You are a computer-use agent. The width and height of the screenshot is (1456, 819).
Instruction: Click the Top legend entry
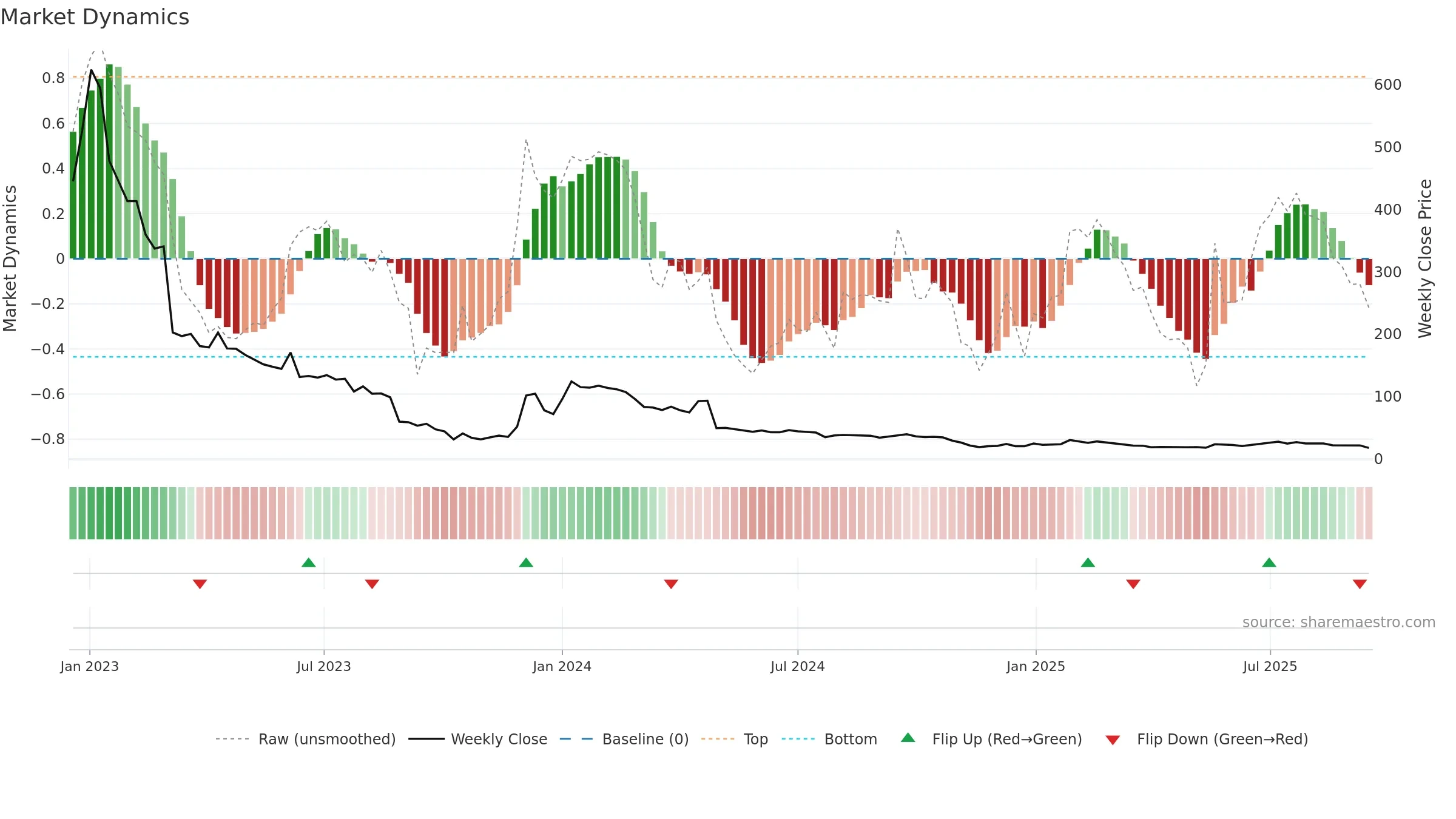(x=735, y=739)
